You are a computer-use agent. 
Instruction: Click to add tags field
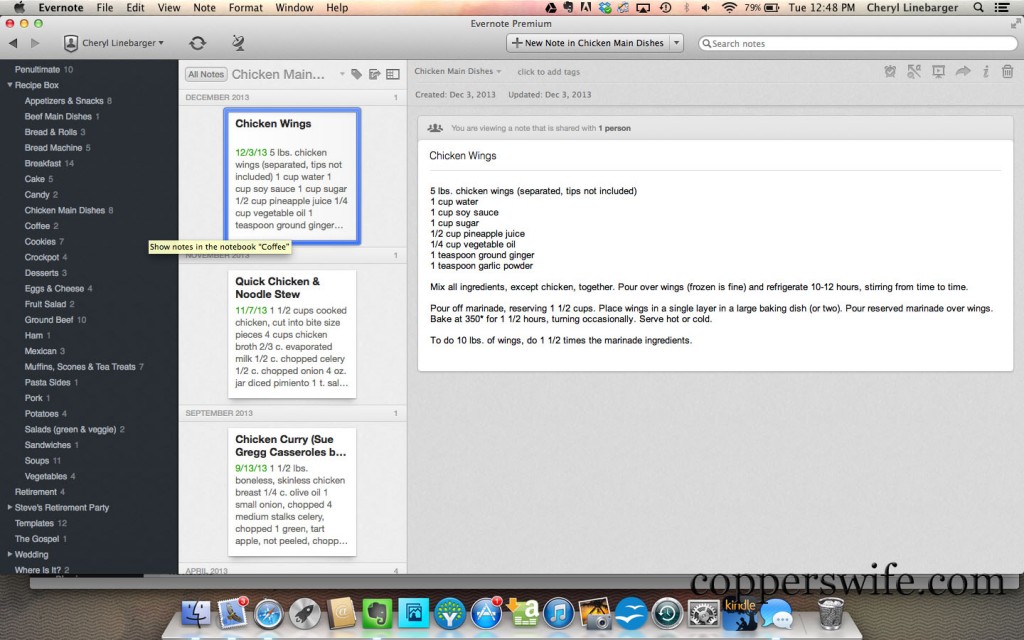(549, 72)
